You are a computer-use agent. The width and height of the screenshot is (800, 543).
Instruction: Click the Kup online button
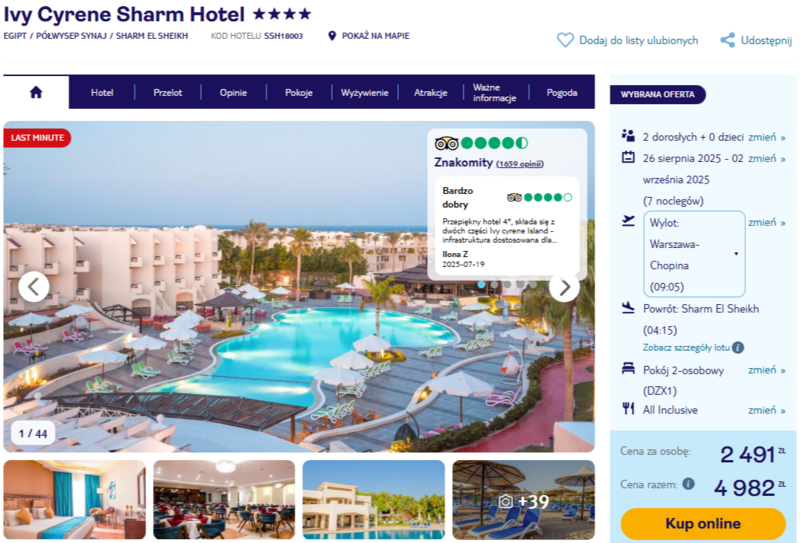point(703,524)
